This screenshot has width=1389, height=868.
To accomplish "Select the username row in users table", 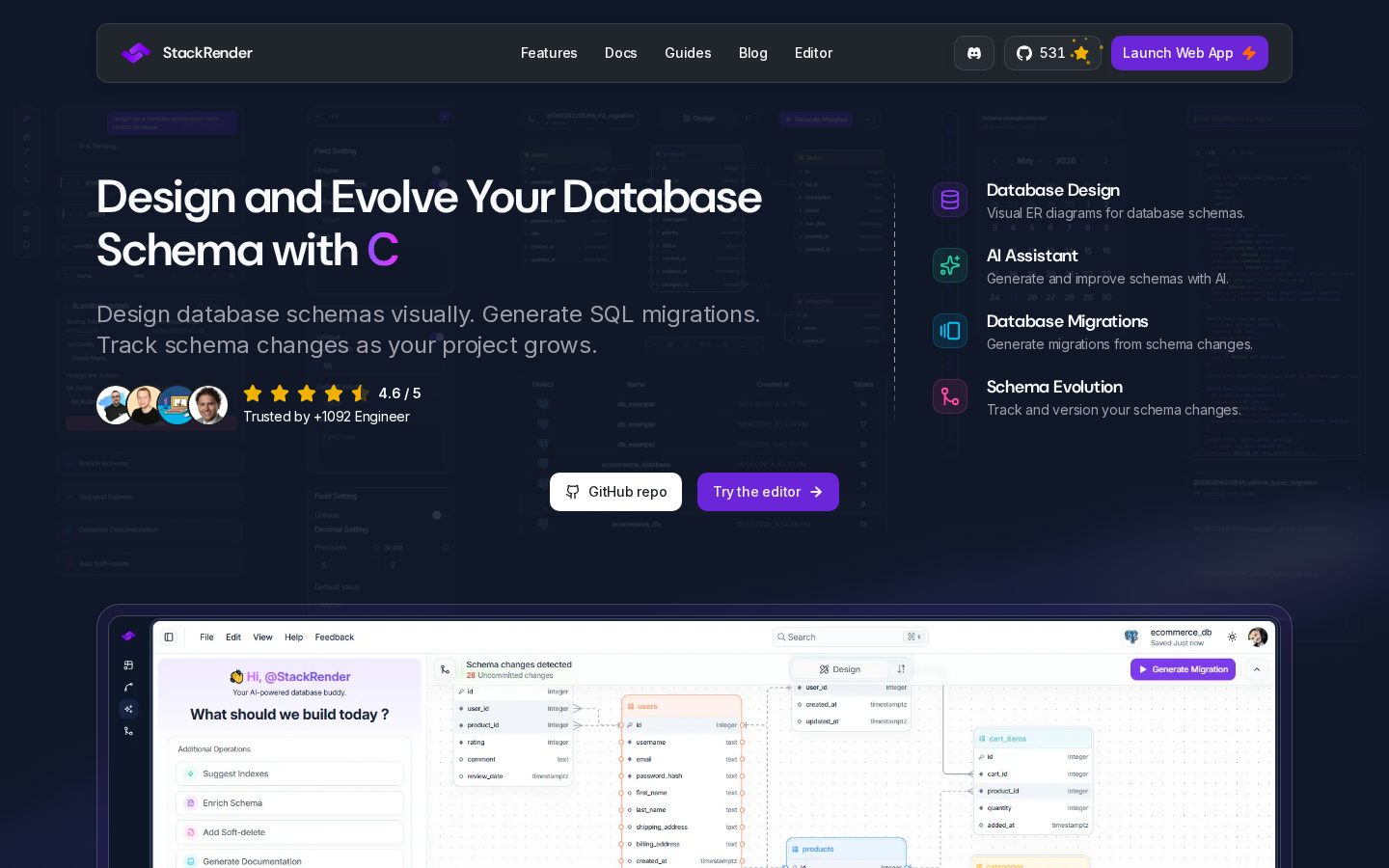I will tap(684, 743).
